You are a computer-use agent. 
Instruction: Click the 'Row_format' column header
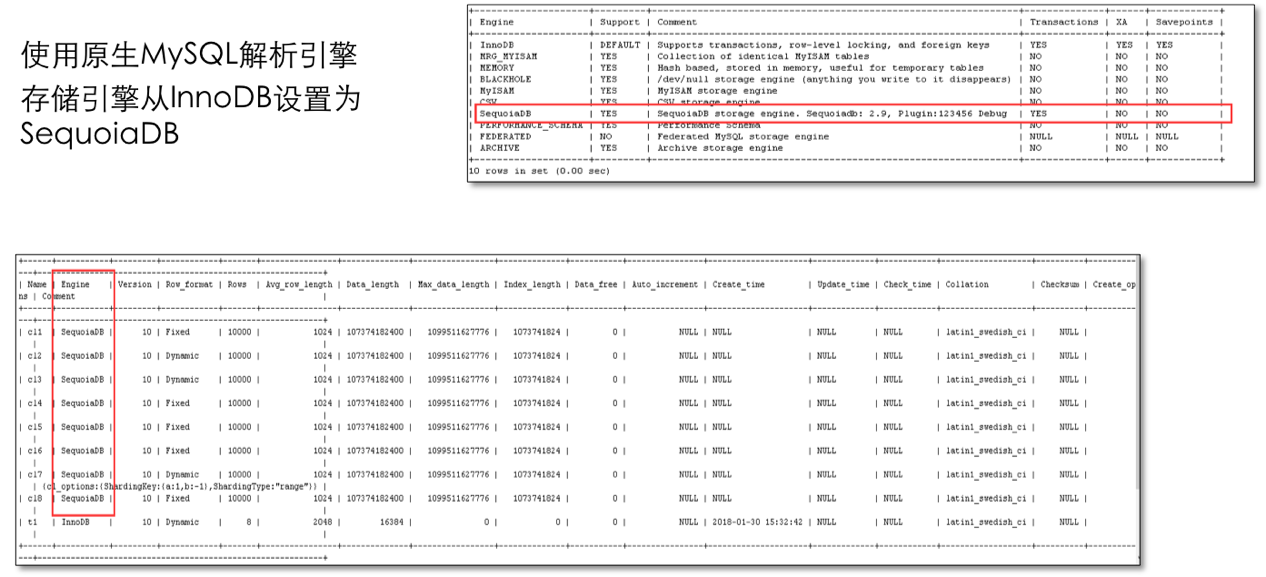pos(189,284)
